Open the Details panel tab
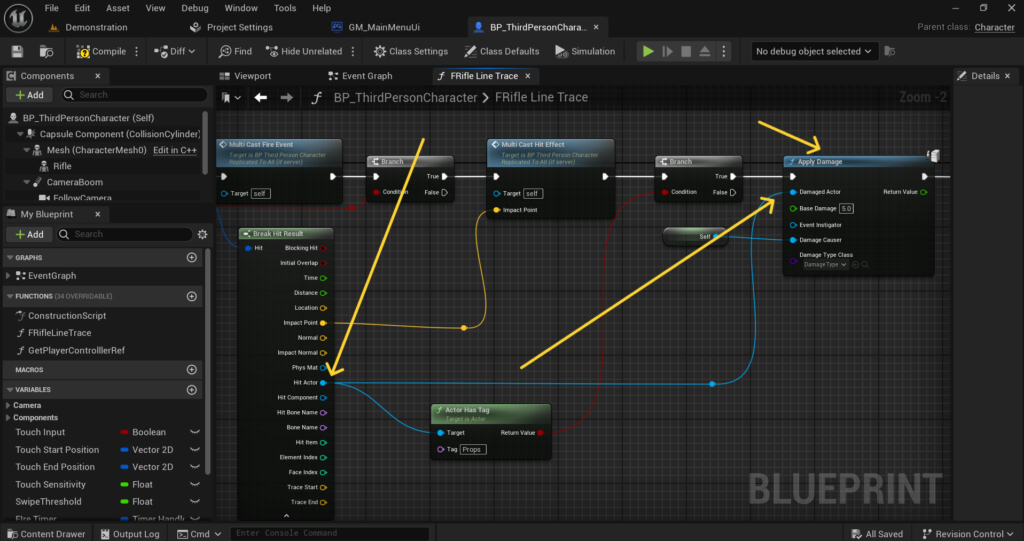 click(984, 76)
